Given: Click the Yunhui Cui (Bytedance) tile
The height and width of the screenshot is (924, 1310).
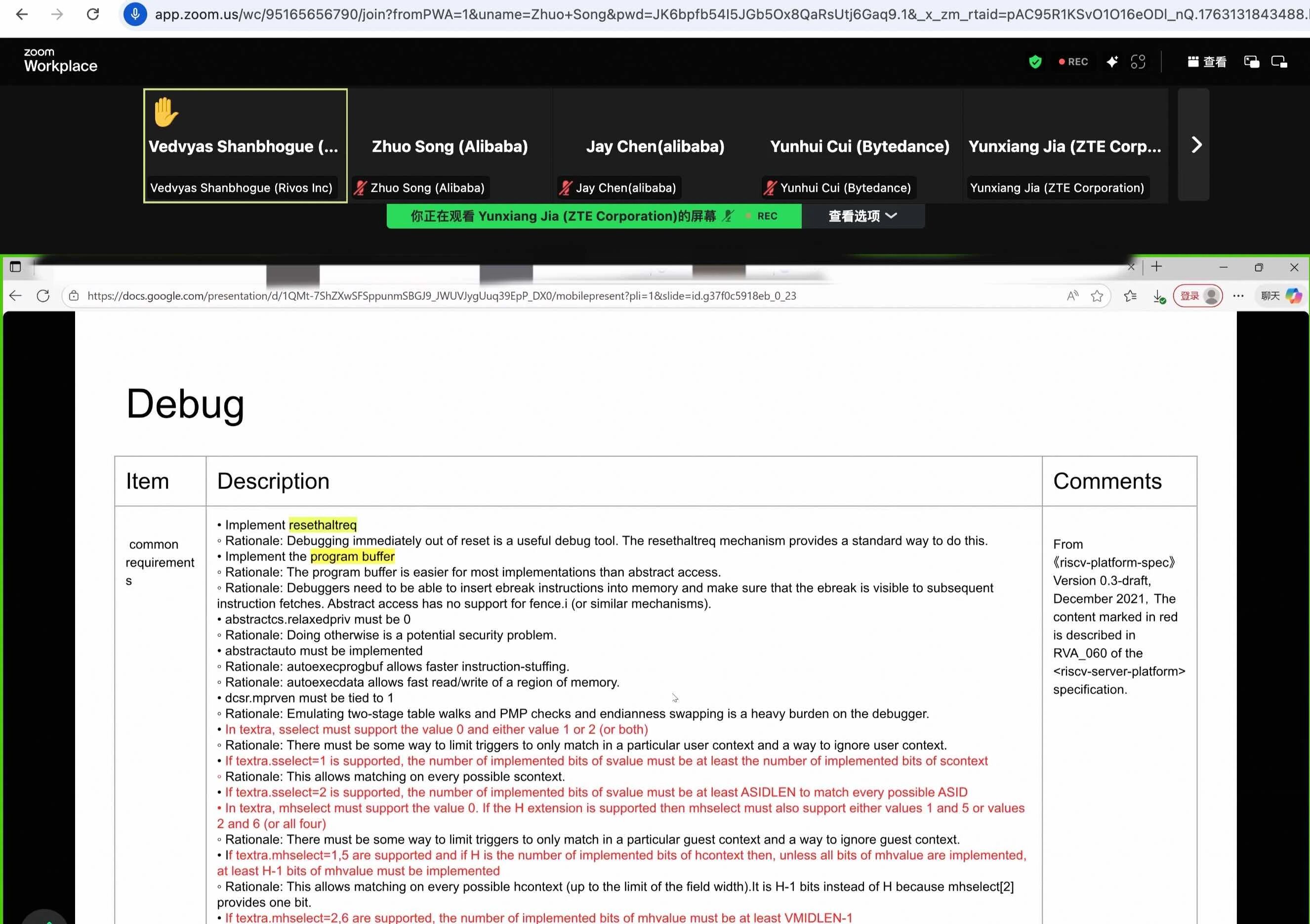Looking at the screenshot, I should [x=860, y=146].
